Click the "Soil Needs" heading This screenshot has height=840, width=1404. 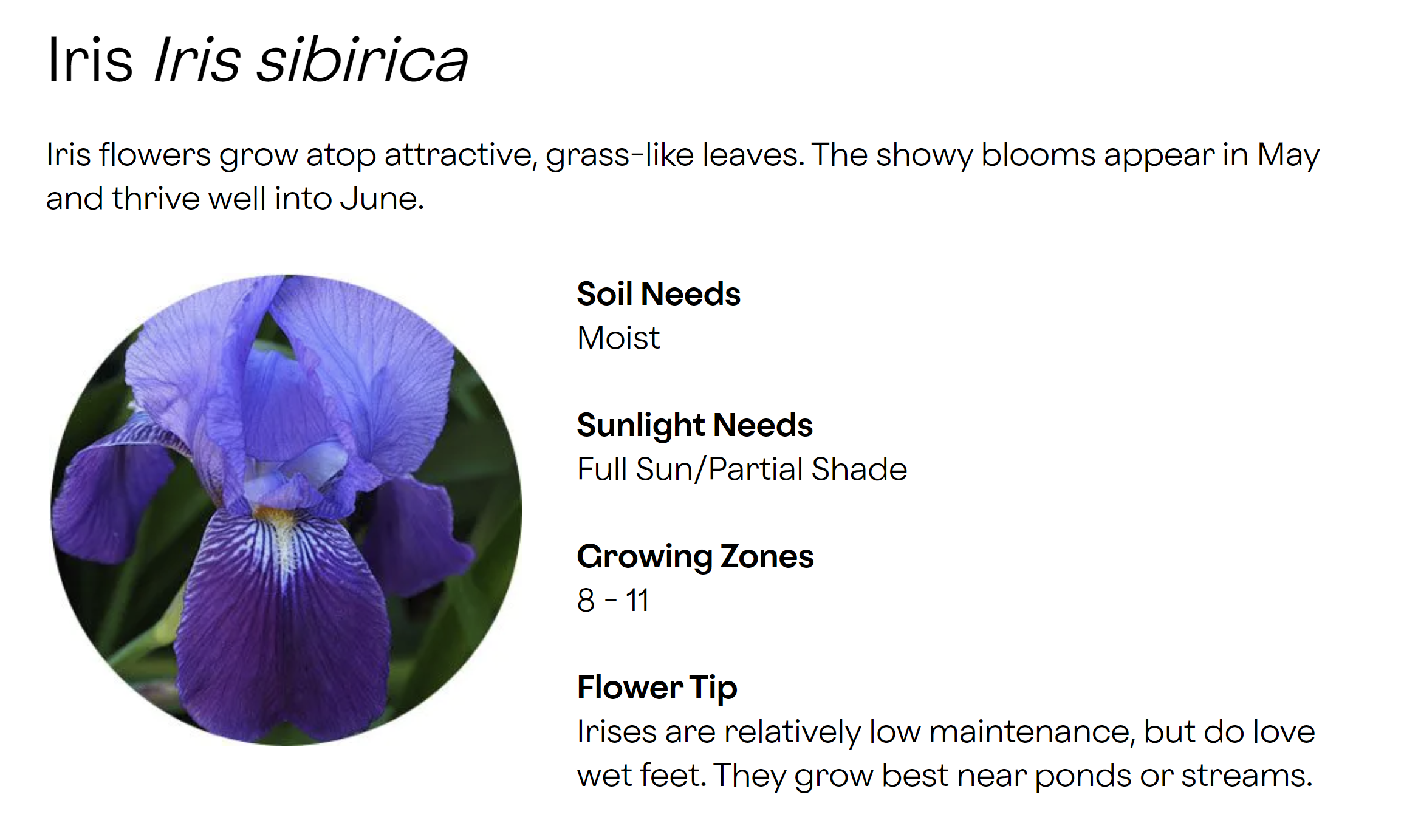[659, 294]
